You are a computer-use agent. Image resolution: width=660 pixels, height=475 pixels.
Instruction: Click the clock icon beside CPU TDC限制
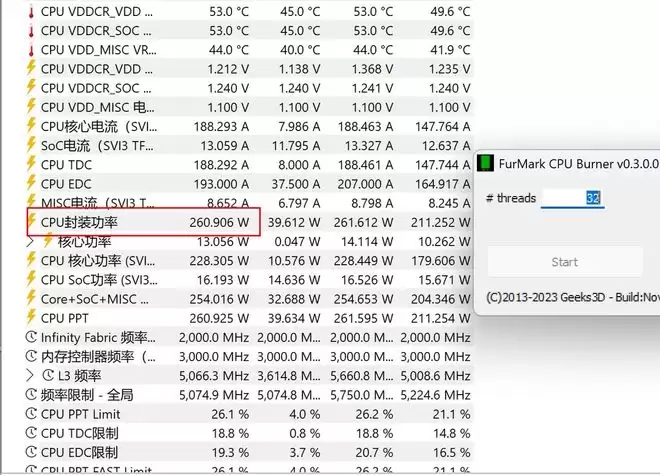click(30, 433)
